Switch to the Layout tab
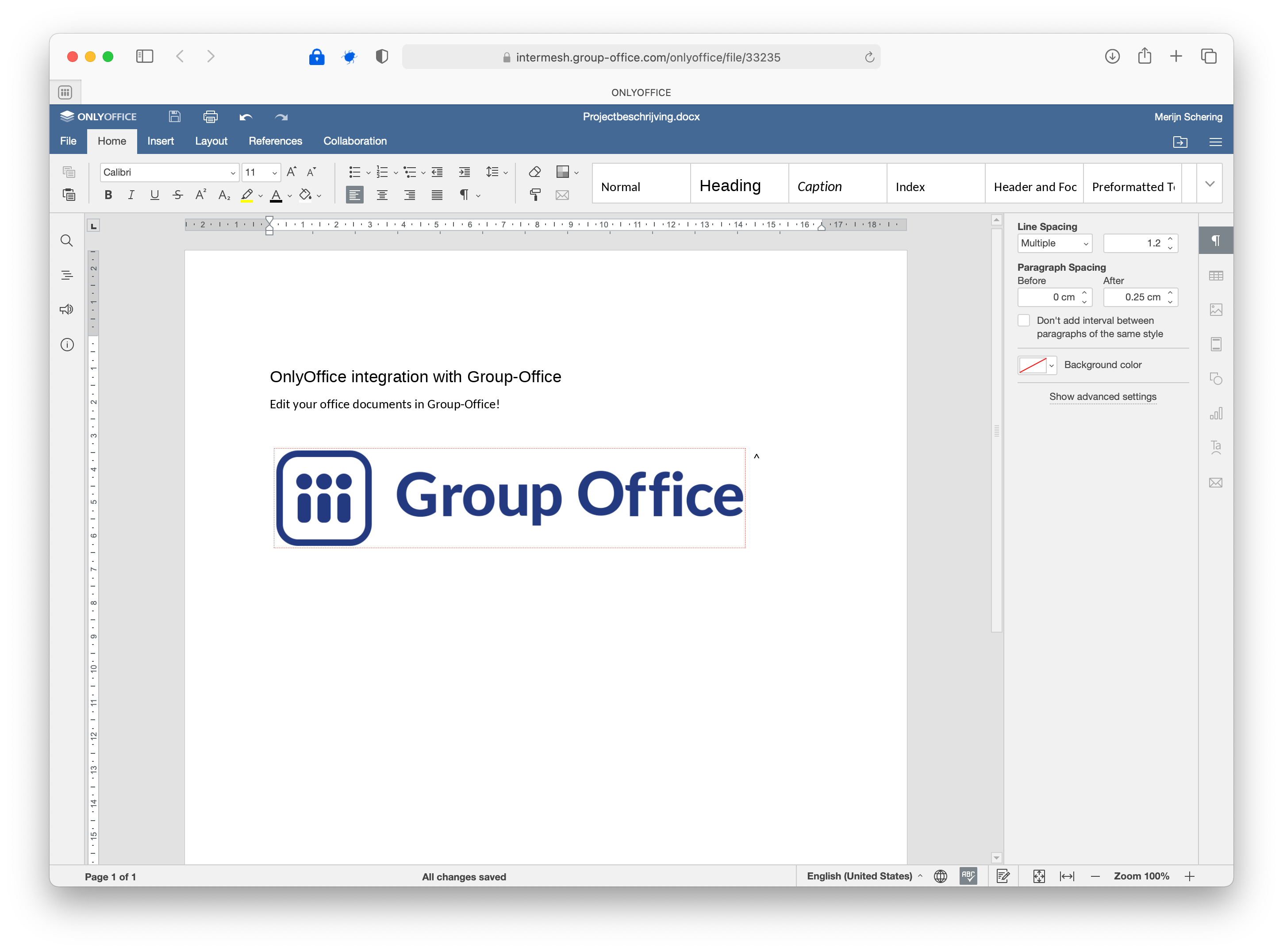The width and height of the screenshot is (1283, 952). [x=211, y=141]
